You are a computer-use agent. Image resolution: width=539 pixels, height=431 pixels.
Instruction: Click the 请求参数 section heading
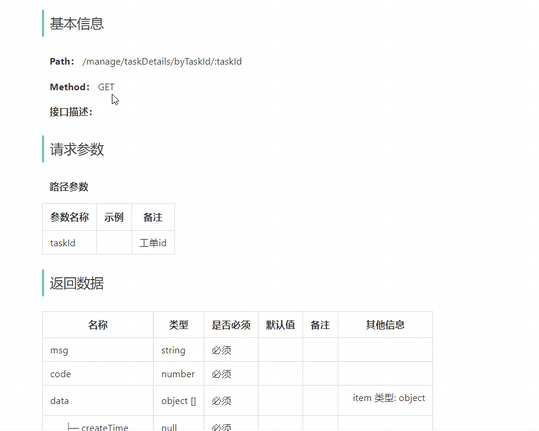77,149
